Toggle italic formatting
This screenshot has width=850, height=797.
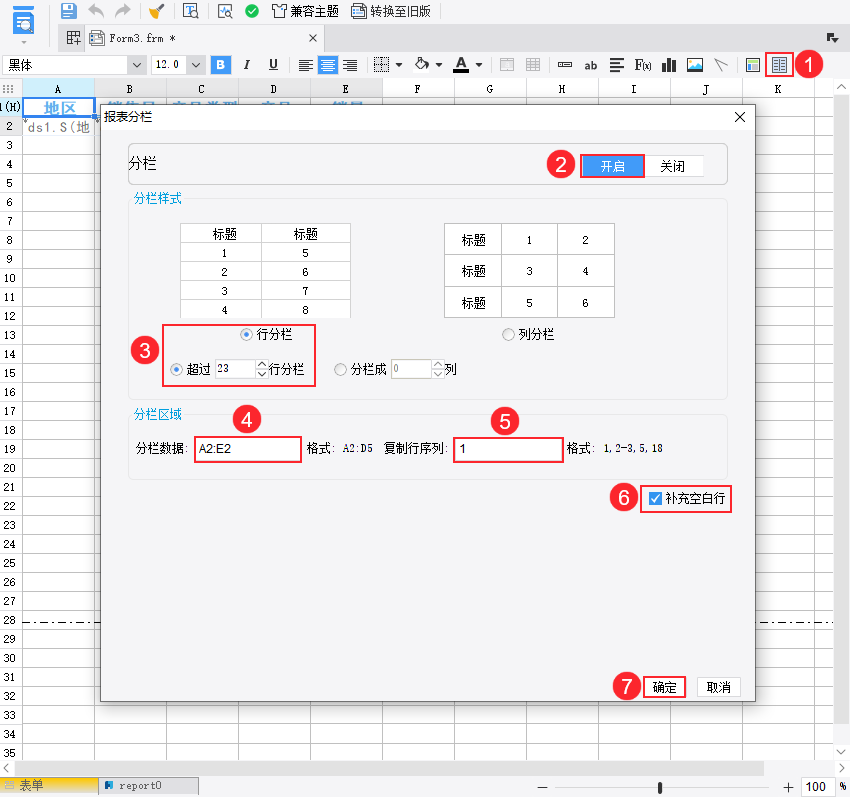[247, 65]
